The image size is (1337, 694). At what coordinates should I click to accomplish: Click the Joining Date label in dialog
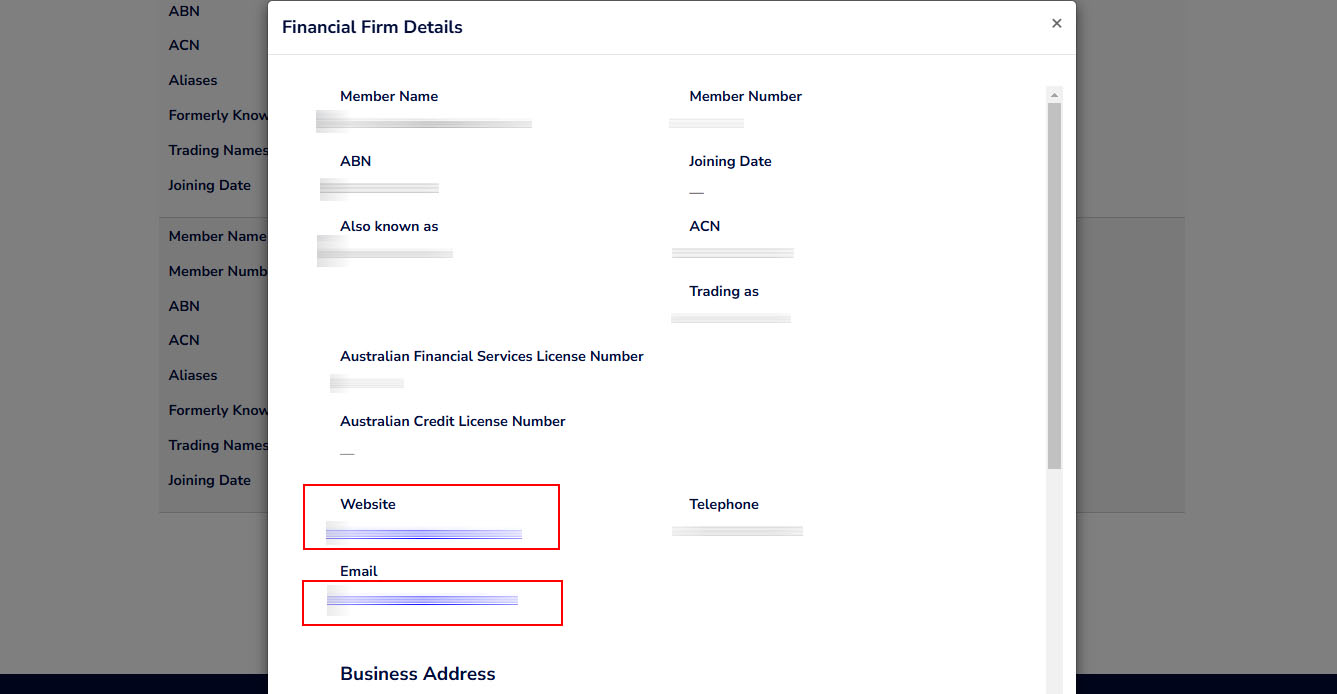pyautogui.click(x=730, y=161)
